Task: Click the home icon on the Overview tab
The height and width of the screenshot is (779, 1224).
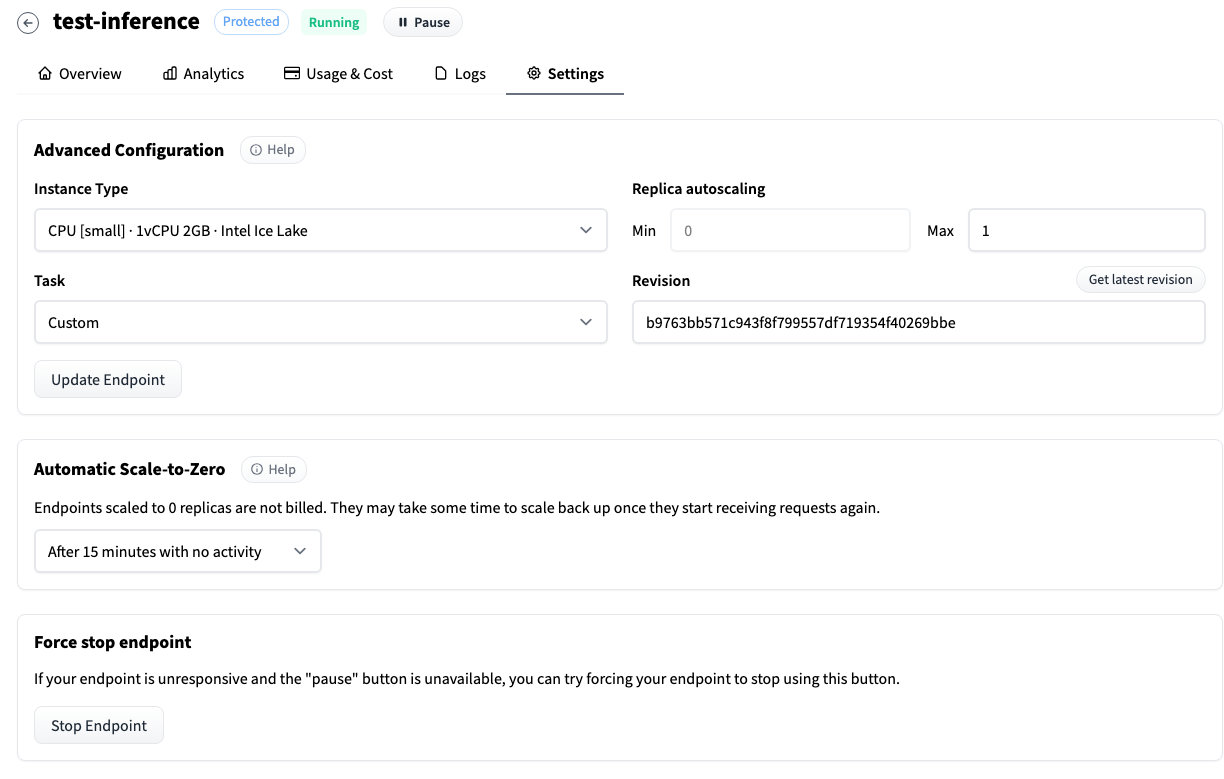Action: coord(44,72)
